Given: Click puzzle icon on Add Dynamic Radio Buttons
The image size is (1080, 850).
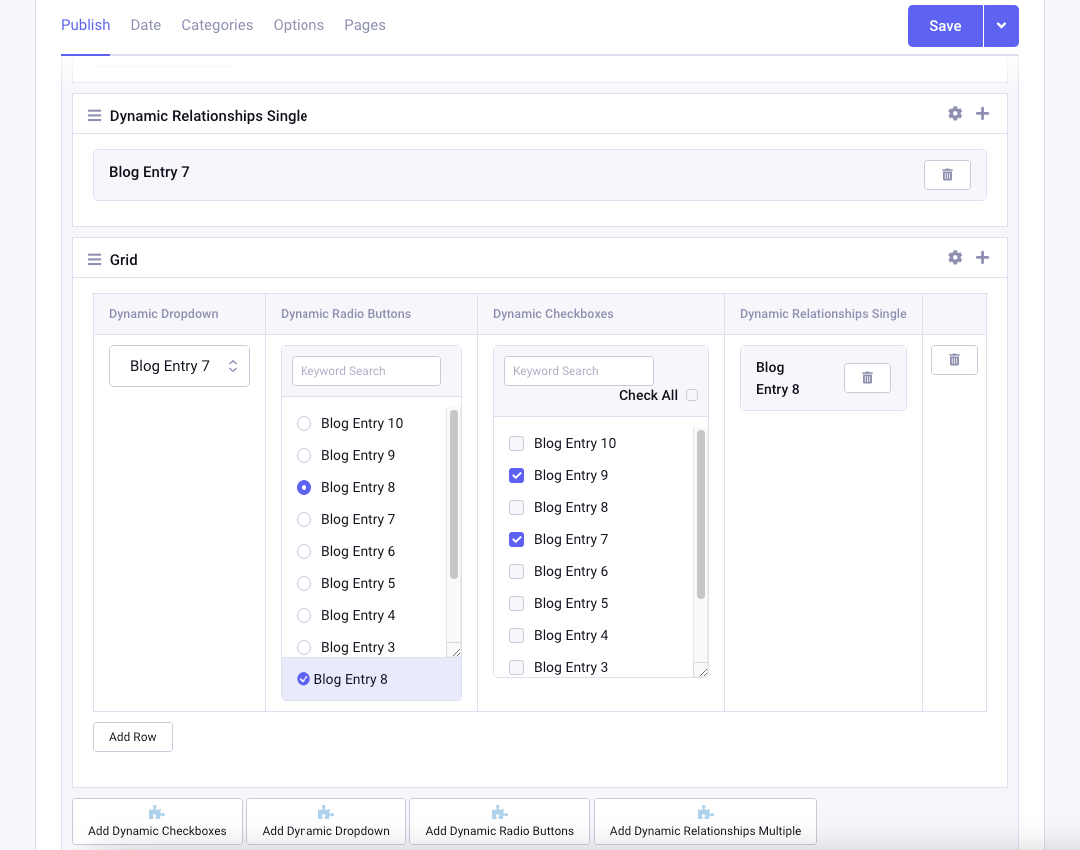Looking at the screenshot, I should [x=499, y=813].
